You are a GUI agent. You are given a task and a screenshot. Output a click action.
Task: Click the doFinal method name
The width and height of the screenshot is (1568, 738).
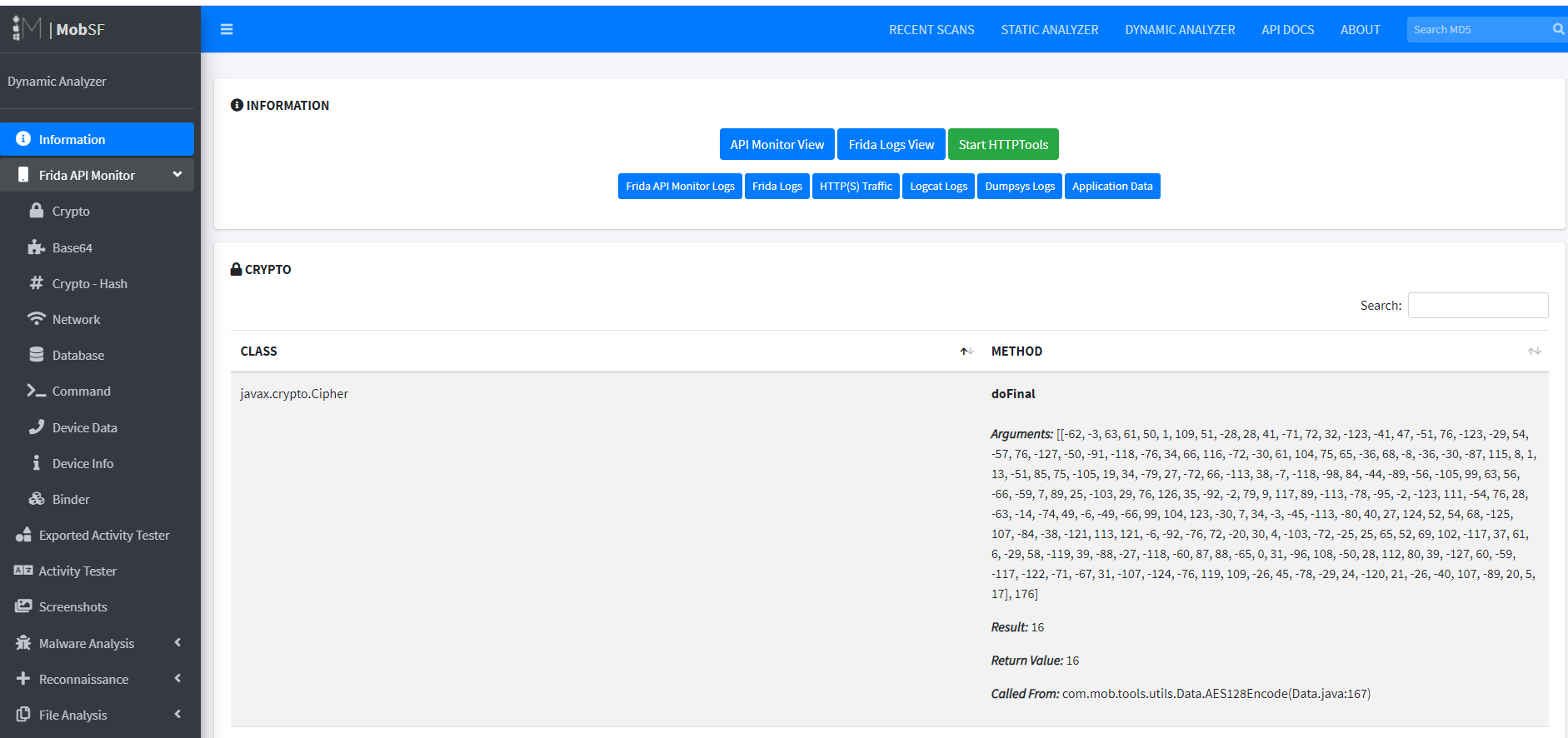(1013, 393)
